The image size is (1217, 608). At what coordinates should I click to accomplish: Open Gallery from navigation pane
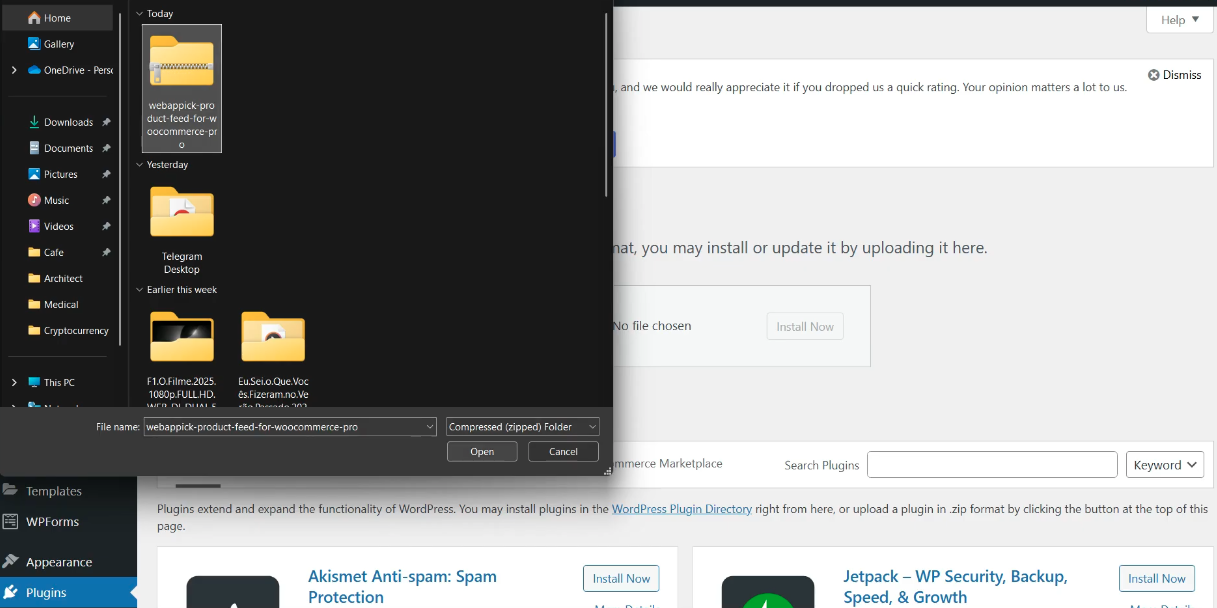pyautogui.click(x=34, y=44)
